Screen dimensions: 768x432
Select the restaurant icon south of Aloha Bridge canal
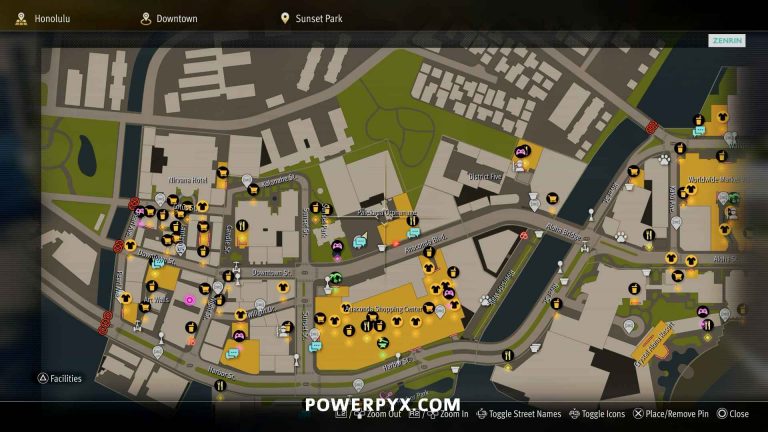(x=507, y=355)
